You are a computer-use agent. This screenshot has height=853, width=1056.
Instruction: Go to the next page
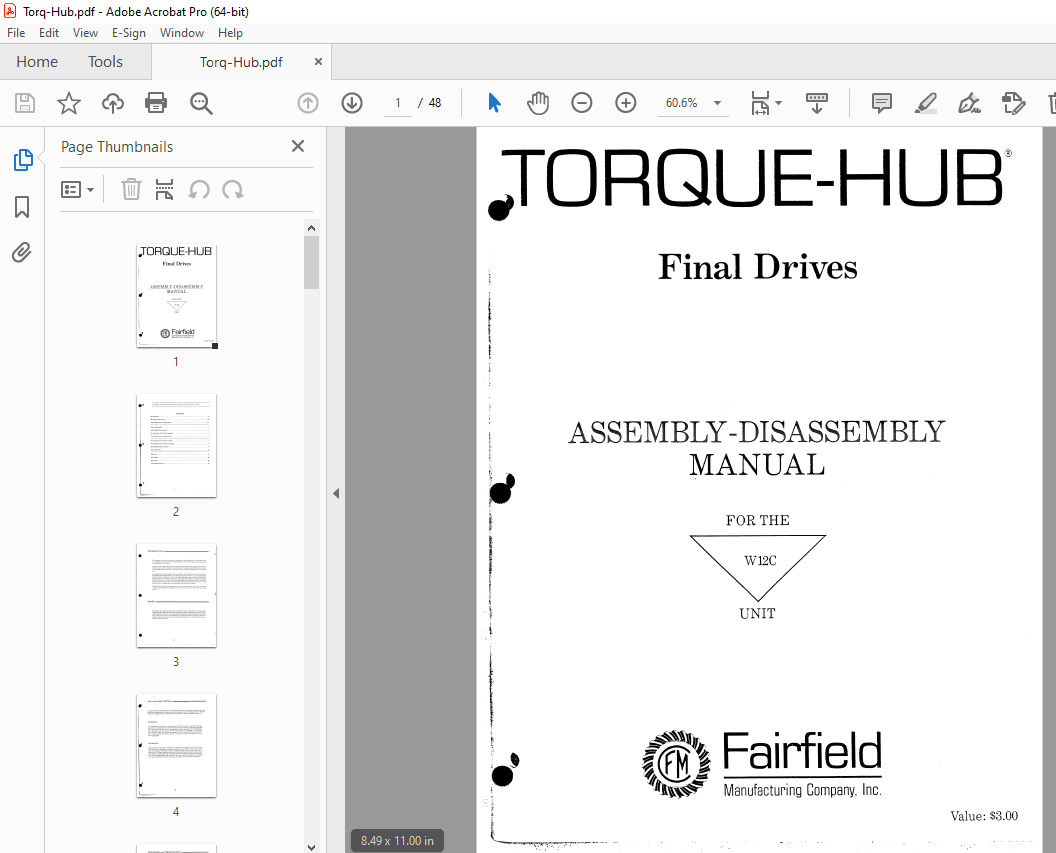point(351,102)
